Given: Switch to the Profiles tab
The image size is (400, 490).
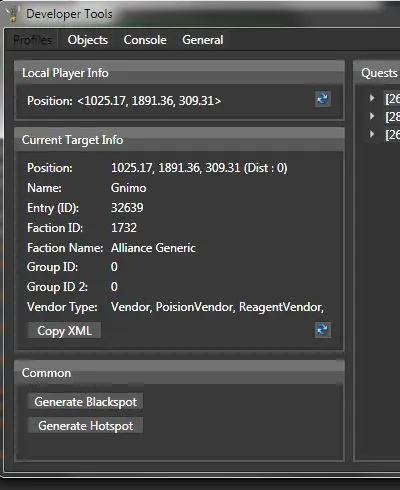Looking at the screenshot, I should [x=32, y=40].
